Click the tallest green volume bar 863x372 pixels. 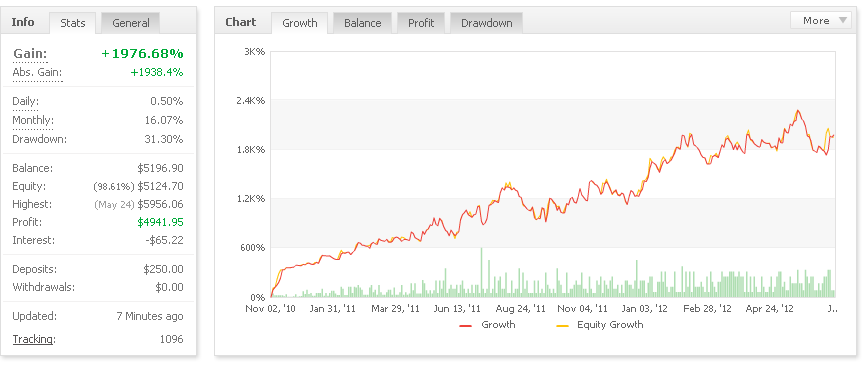point(482,272)
